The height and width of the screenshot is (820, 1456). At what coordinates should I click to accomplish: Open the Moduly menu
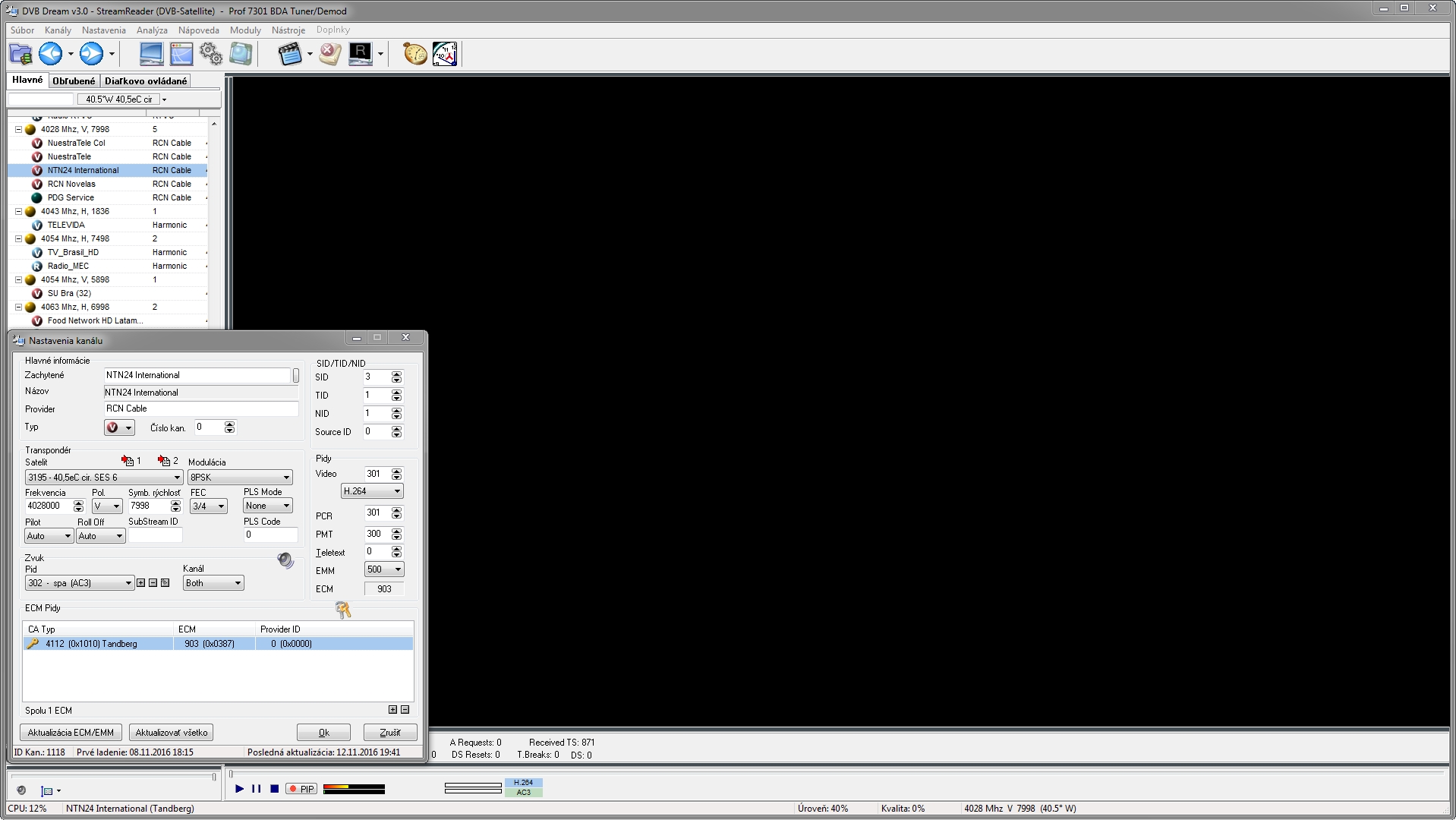click(x=245, y=30)
